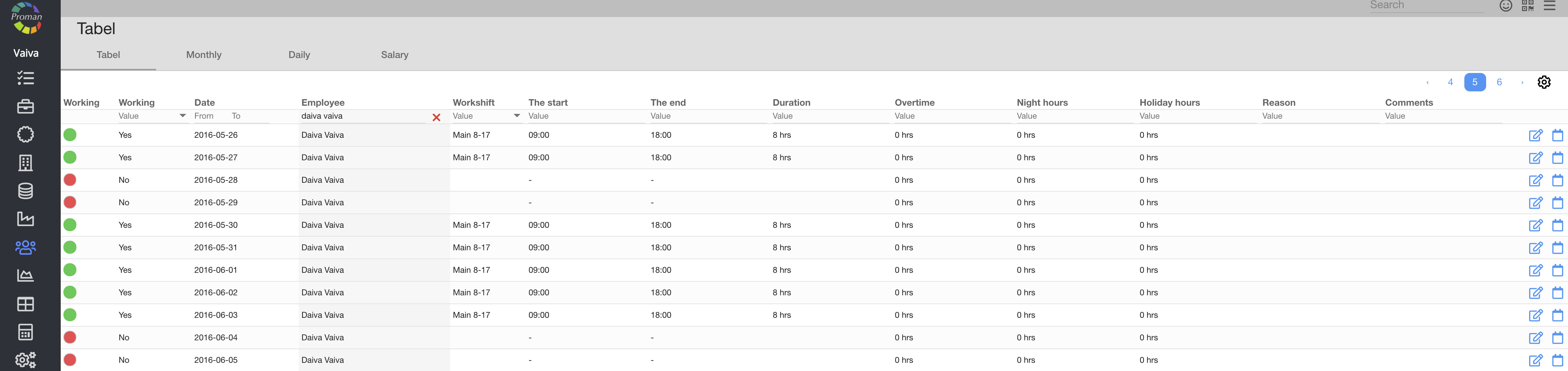Go to page 4 in pagination
The width and height of the screenshot is (1568, 371).
[1450, 82]
